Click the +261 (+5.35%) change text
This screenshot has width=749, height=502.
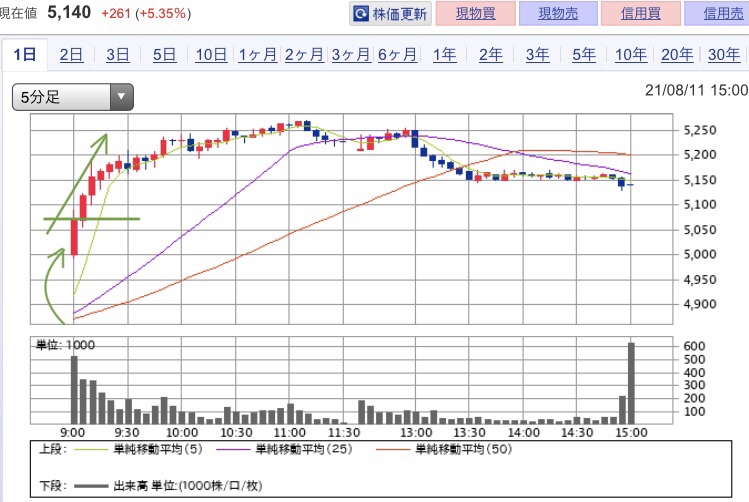pos(146,13)
